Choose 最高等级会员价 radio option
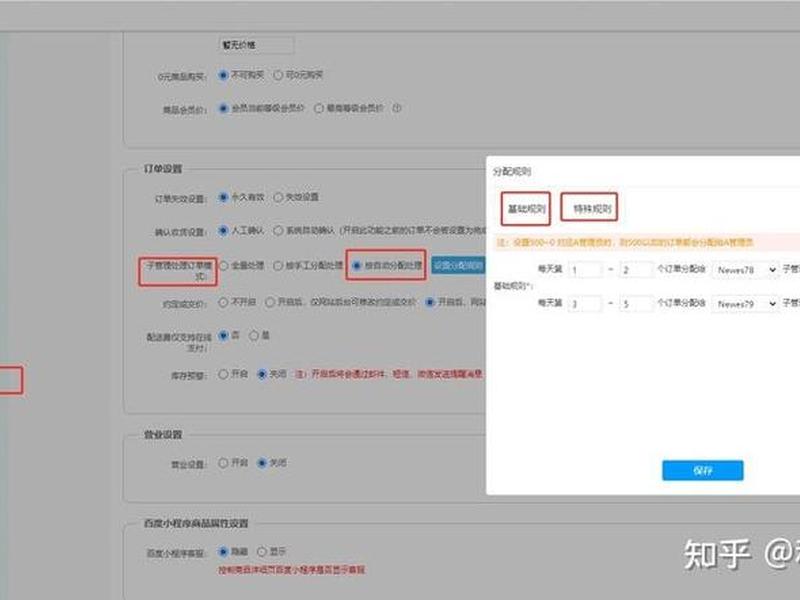This screenshot has width=800, height=600. (x=319, y=108)
